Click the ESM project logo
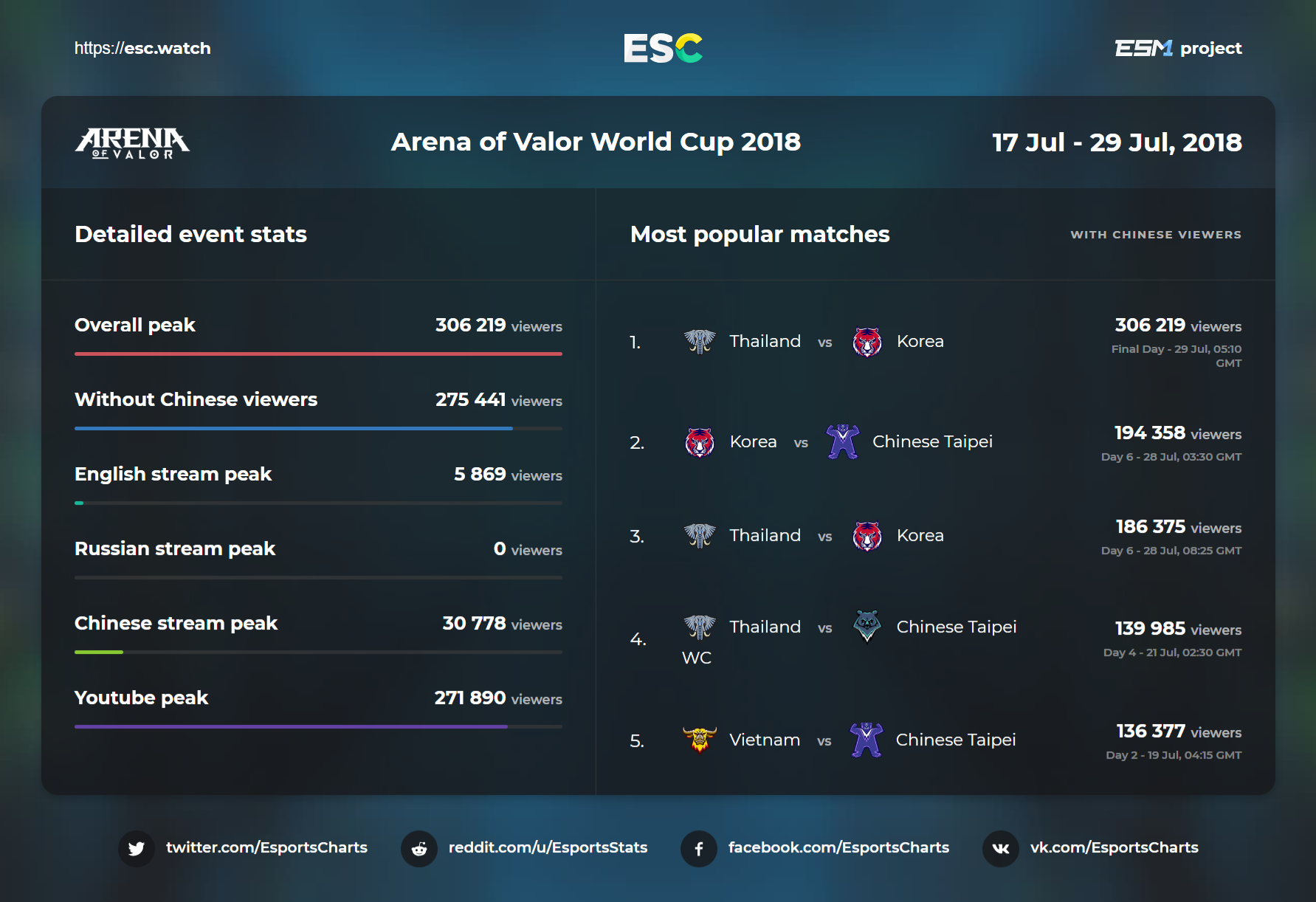This screenshot has width=1316, height=902. pos(1178,49)
